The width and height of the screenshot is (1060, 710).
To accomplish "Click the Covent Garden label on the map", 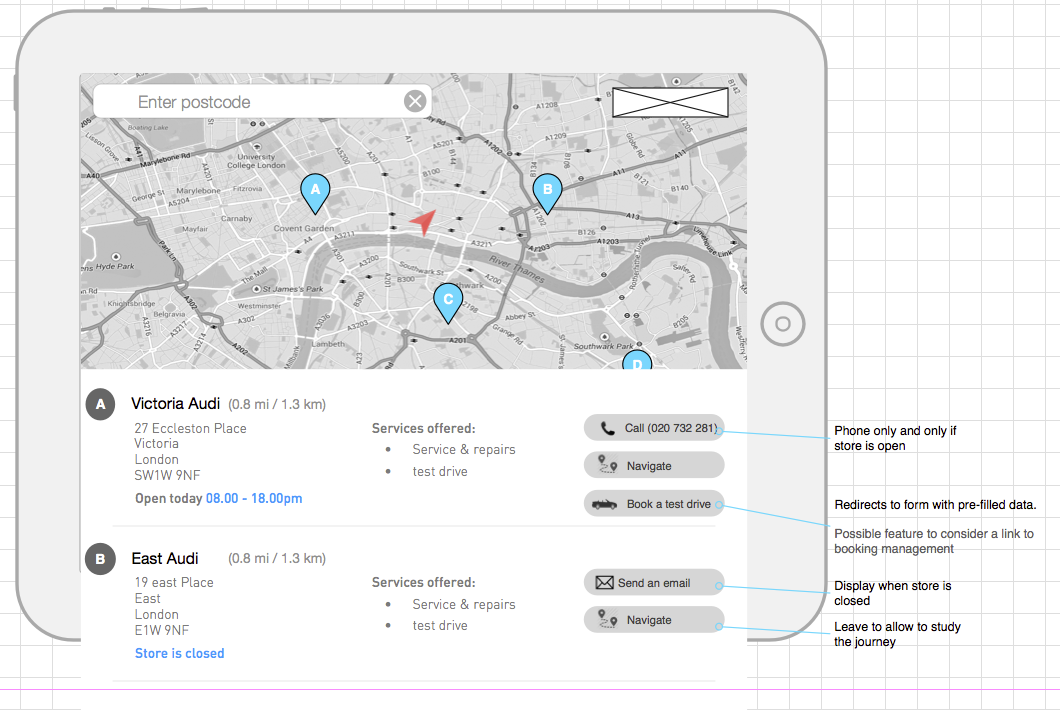I will (304, 229).
